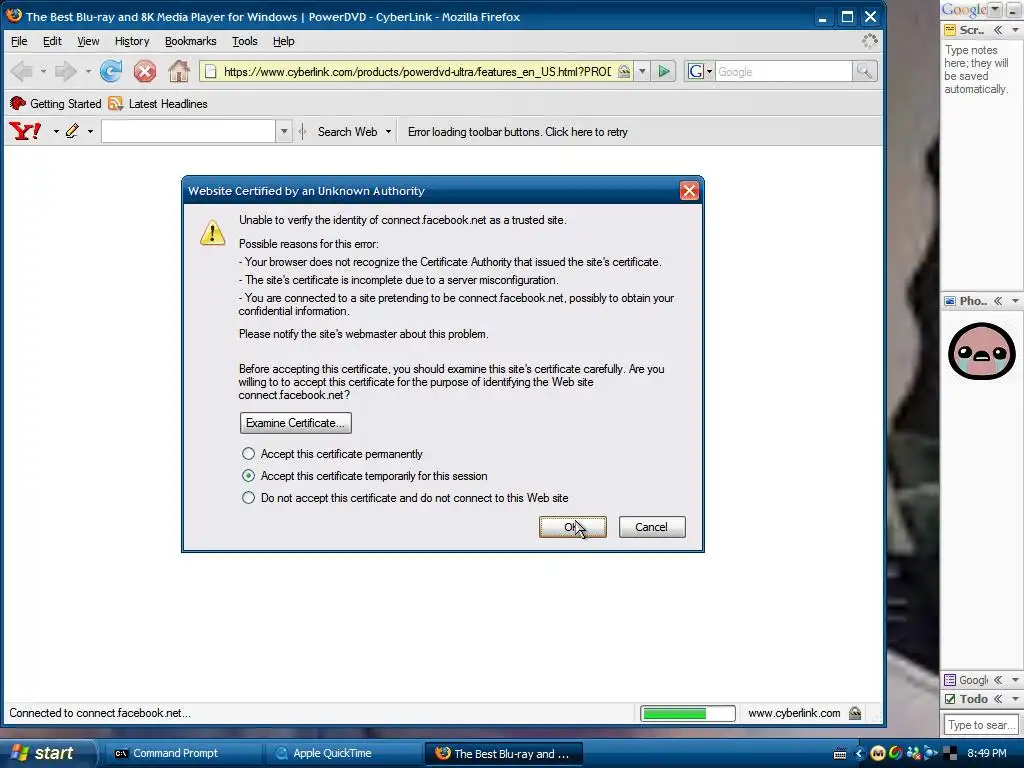Click the Todo gadget checkmark icon
This screenshot has height=768, width=1024.
[950, 699]
